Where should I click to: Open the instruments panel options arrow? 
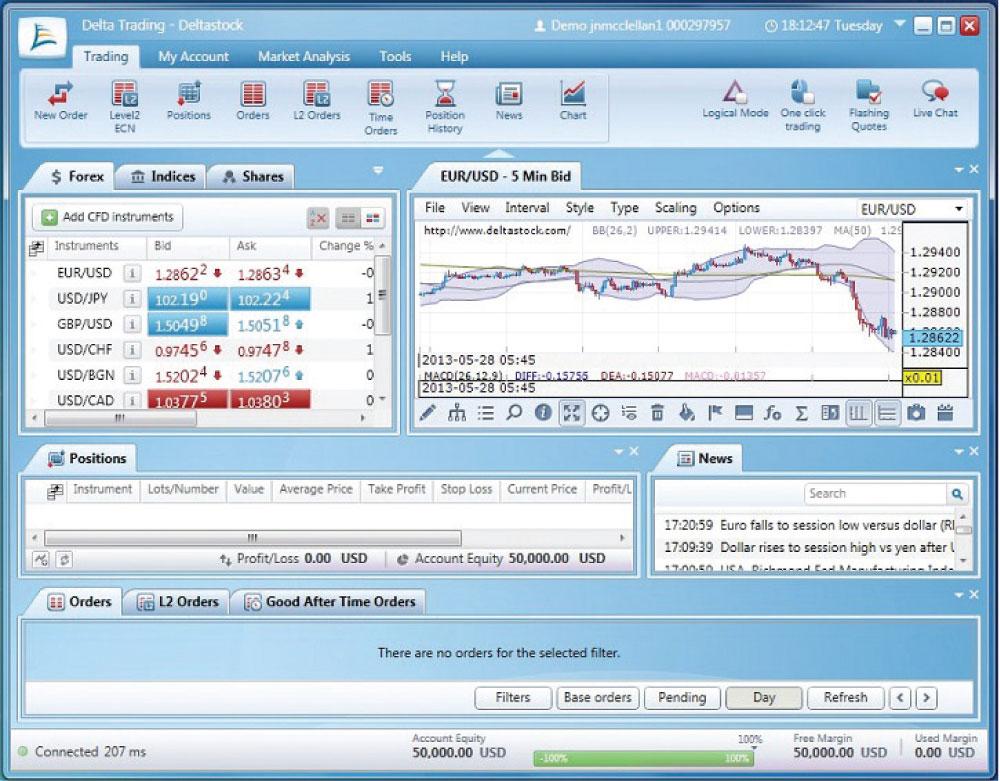(378, 170)
